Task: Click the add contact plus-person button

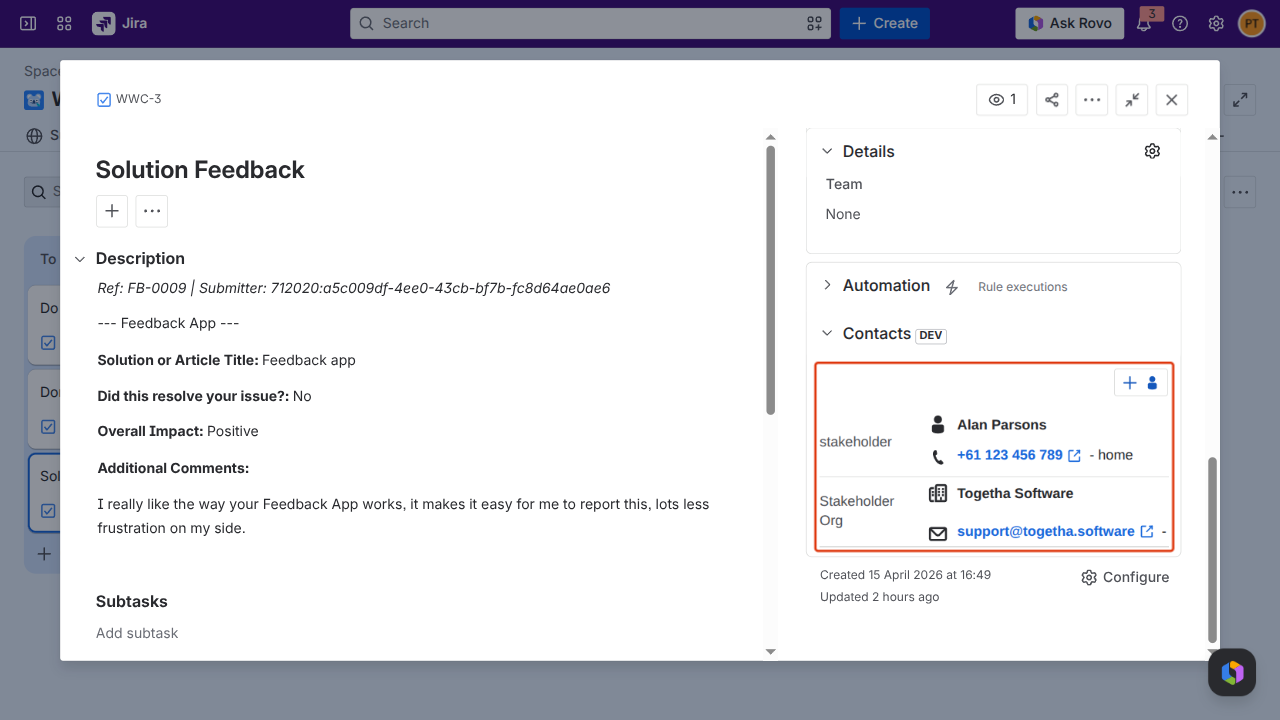Action: tap(1141, 383)
